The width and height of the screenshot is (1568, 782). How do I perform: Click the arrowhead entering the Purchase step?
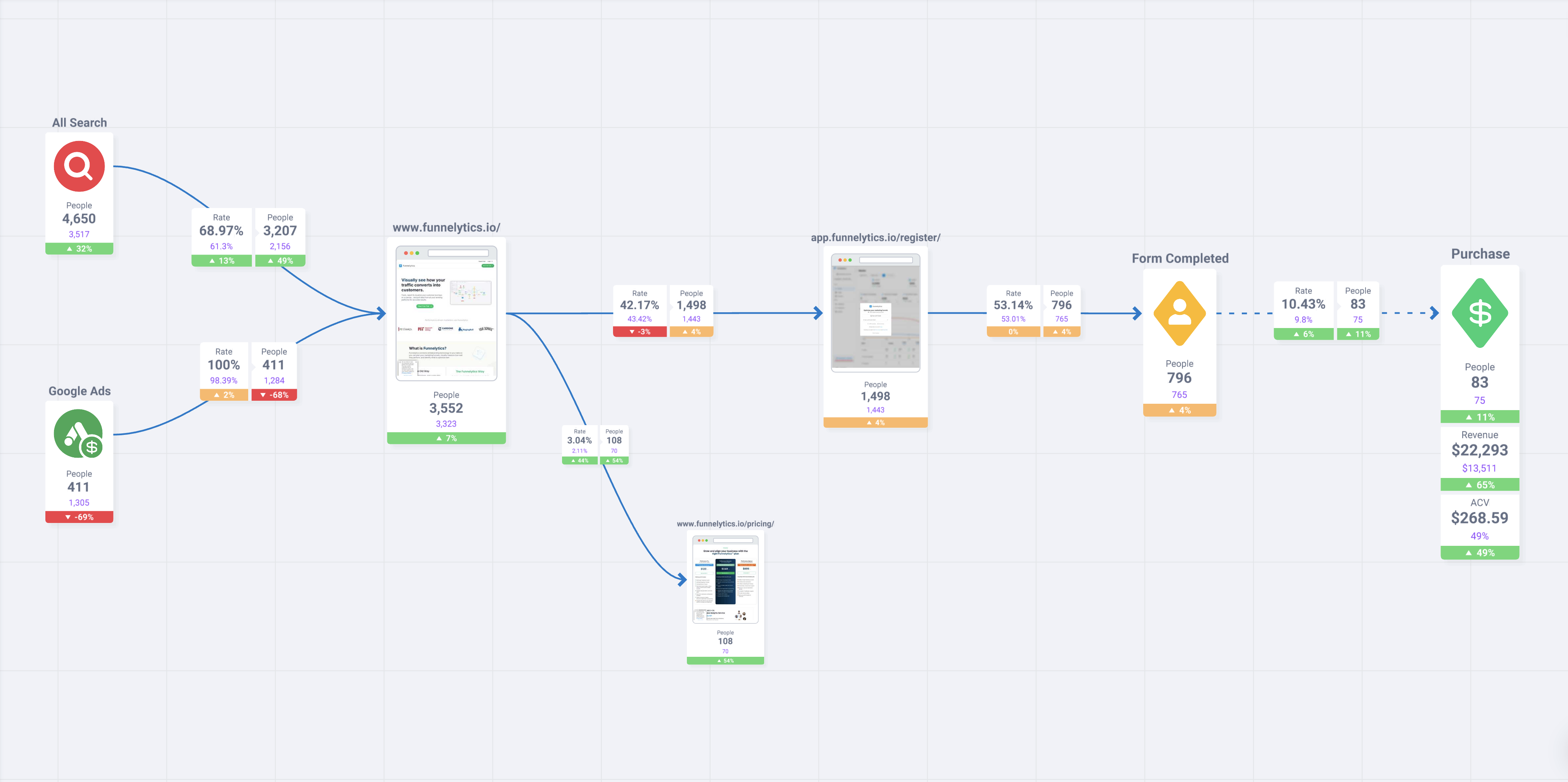[1434, 313]
